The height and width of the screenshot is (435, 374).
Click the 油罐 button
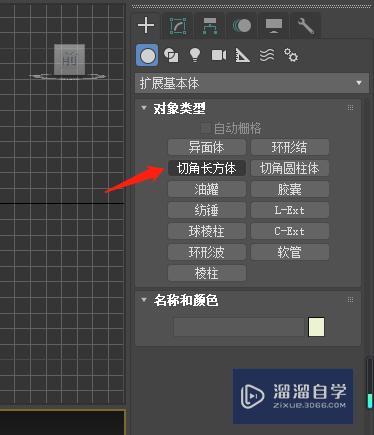207,189
